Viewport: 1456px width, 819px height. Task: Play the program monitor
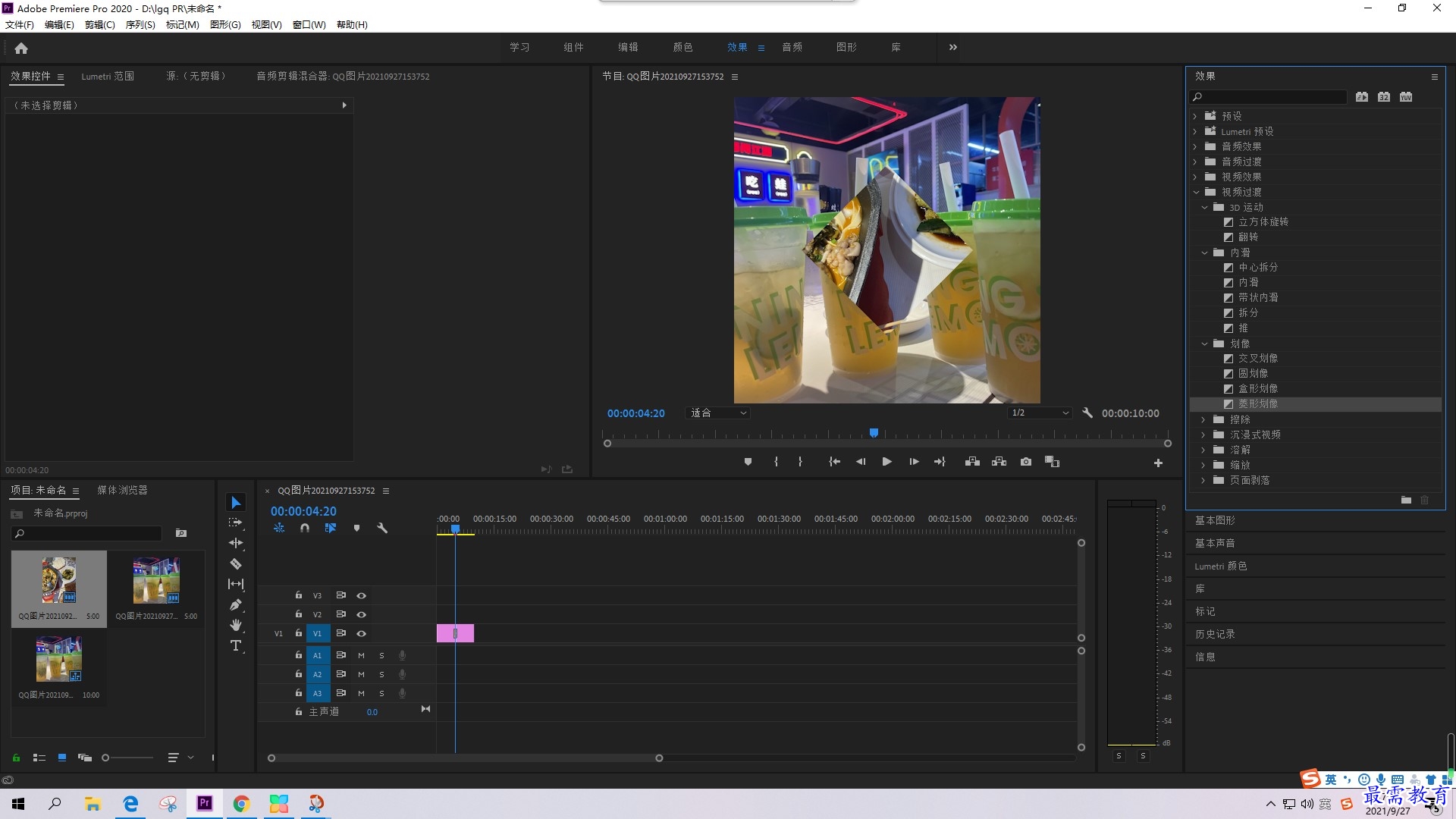[886, 462]
